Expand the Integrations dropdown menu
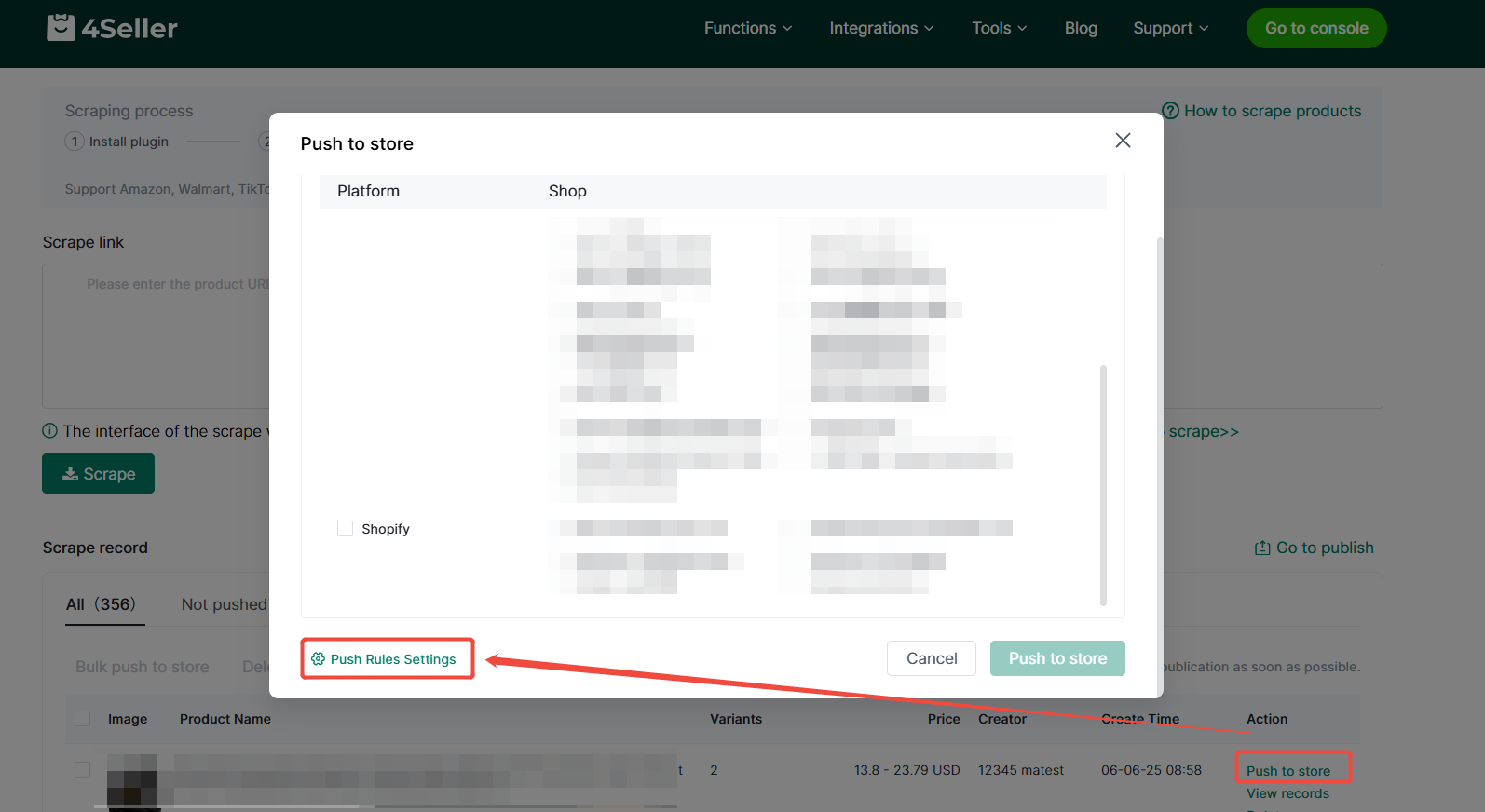This screenshot has height=812, width=1485. (x=881, y=28)
